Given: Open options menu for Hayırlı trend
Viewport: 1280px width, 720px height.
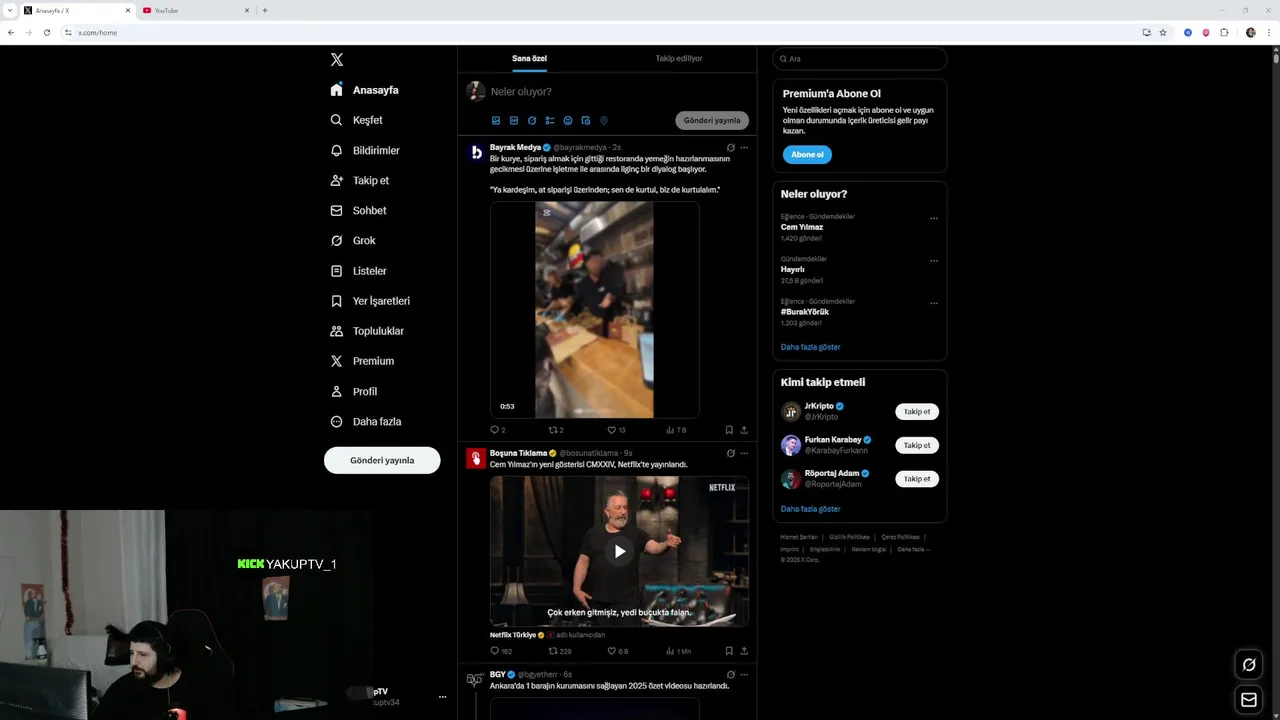Looking at the screenshot, I should coord(934,261).
